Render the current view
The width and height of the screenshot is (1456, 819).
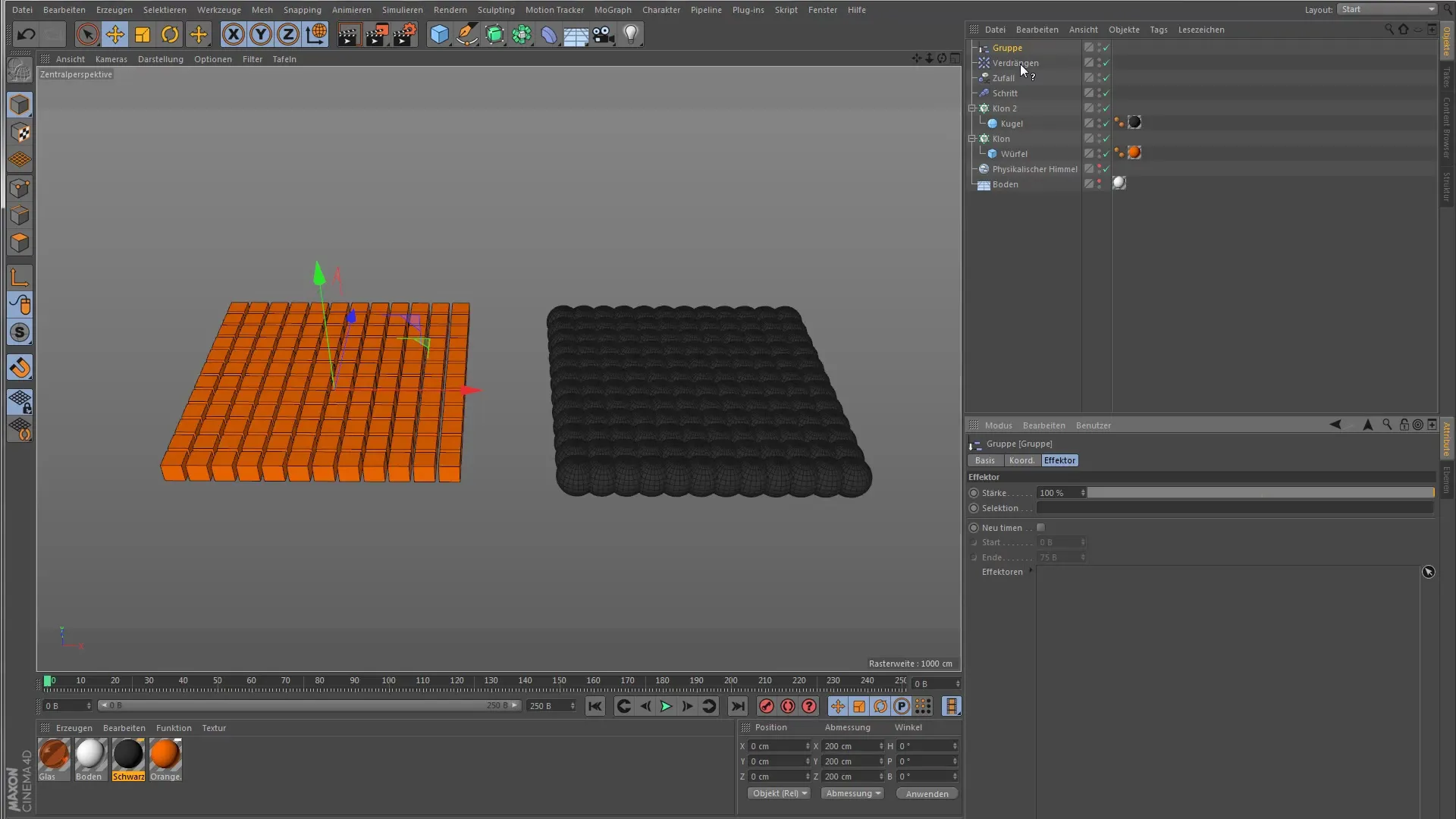[348, 34]
